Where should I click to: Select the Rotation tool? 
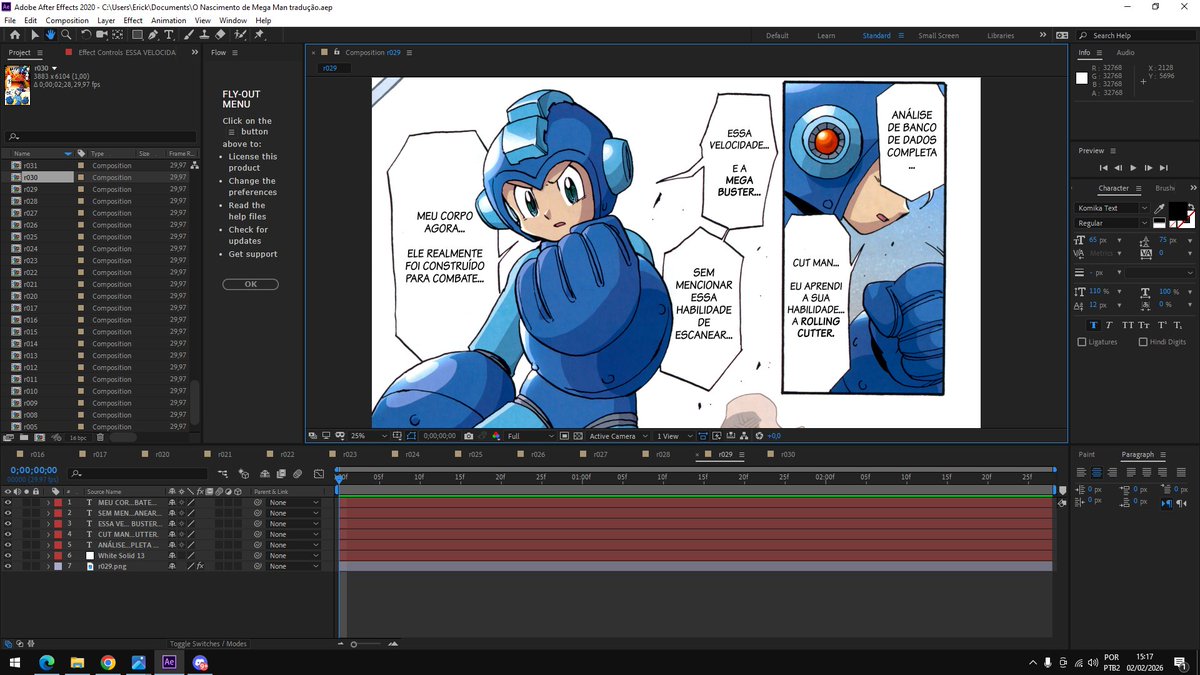86,35
